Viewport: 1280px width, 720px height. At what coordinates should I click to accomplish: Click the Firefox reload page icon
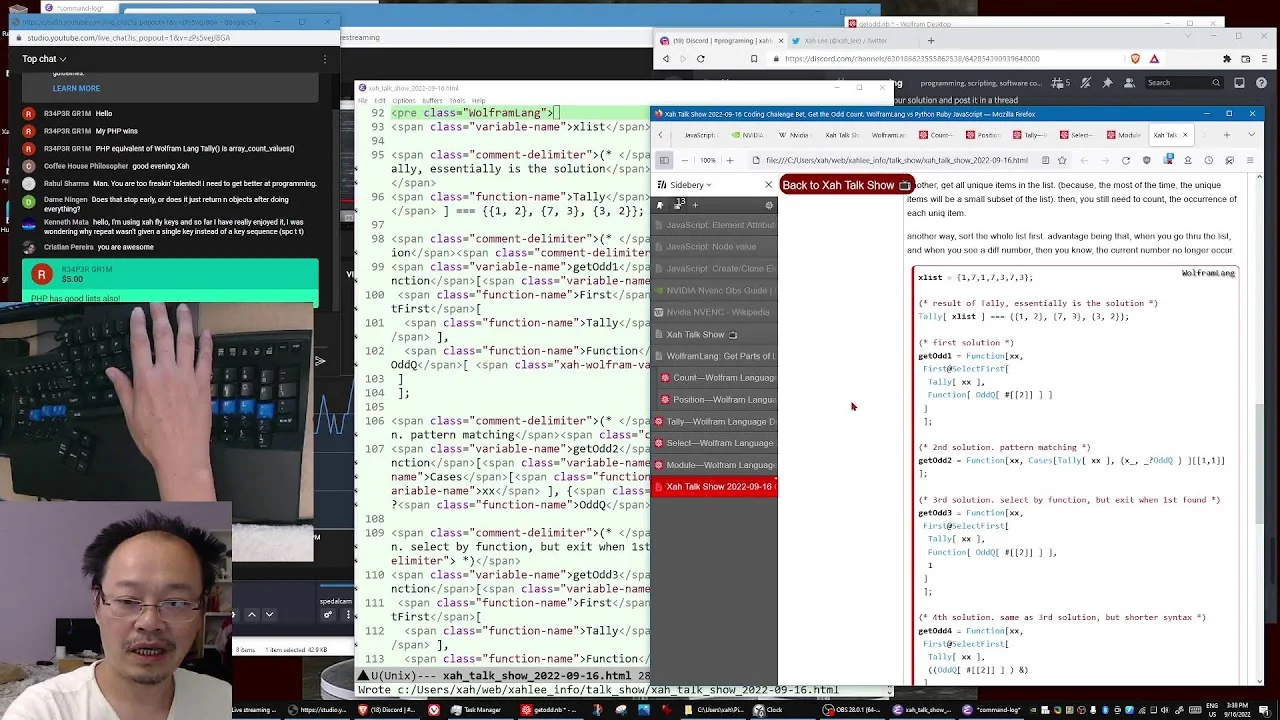1126,160
